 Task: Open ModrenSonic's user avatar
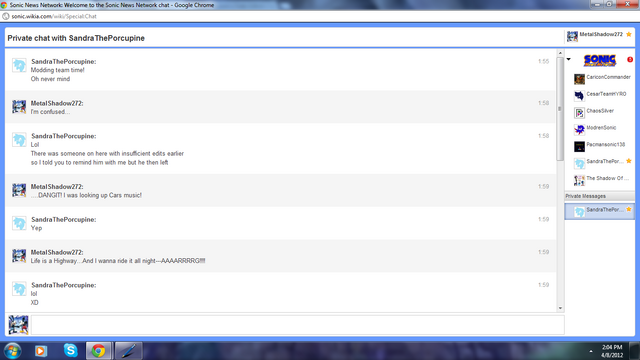(x=579, y=129)
